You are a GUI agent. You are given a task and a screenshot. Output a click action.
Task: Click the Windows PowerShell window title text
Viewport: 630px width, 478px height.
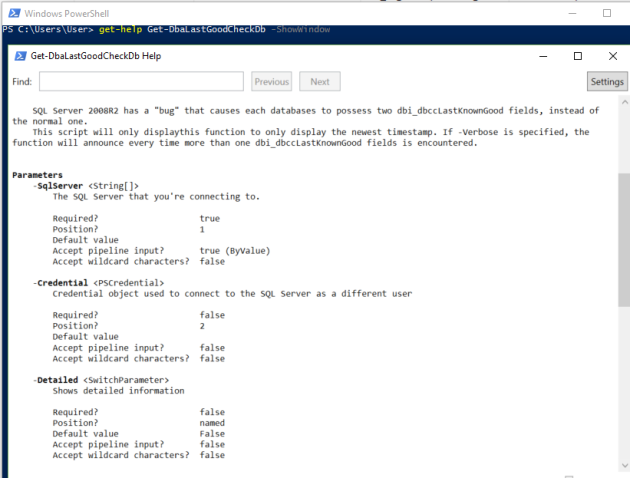pyautogui.click(x=67, y=14)
